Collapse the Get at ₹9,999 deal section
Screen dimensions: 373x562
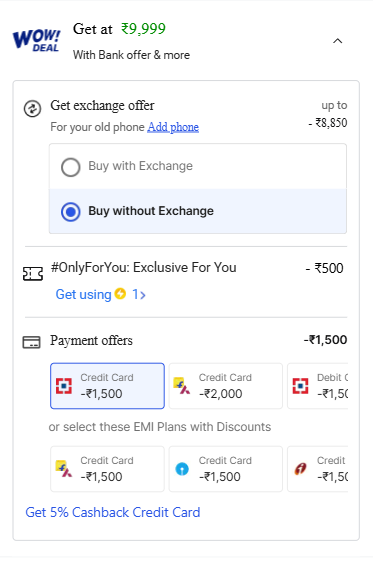[338, 41]
